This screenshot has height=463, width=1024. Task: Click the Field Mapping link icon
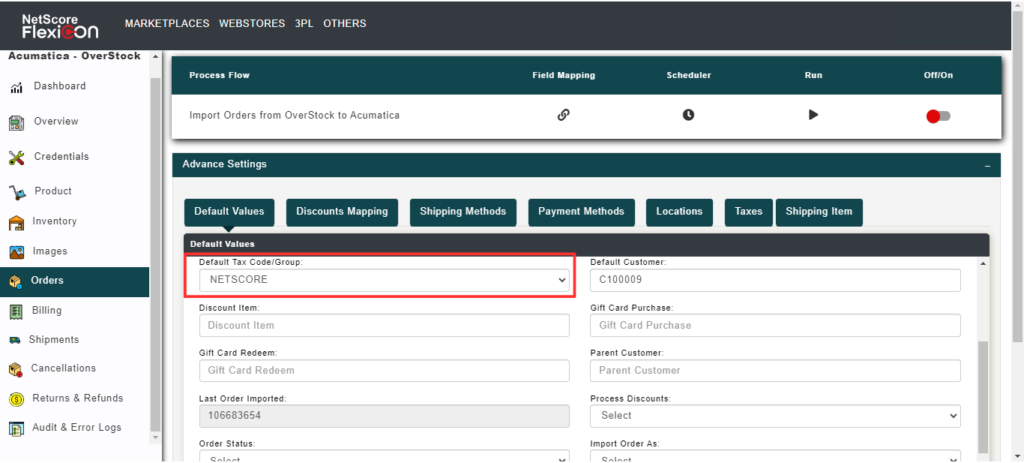563,115
